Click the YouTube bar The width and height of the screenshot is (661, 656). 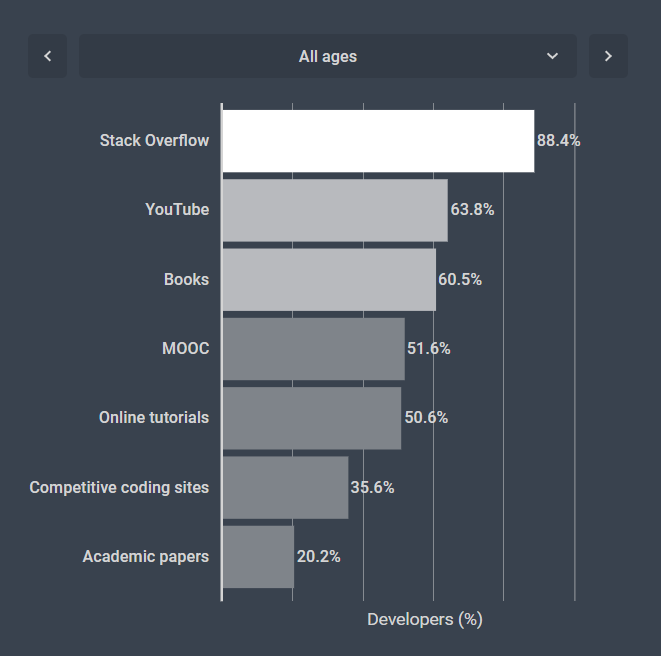(334, 210)
